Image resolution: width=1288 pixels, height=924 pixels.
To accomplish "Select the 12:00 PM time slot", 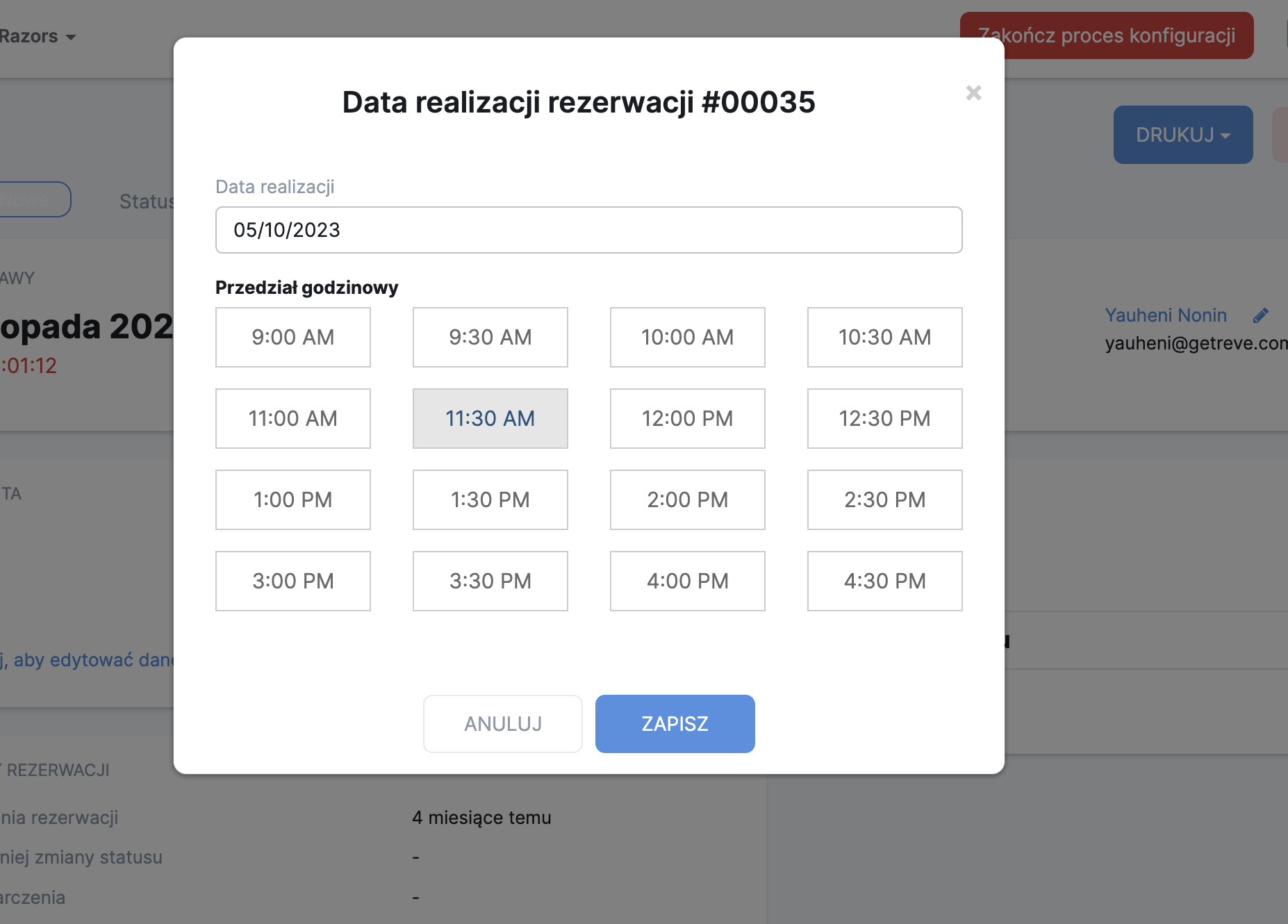I will [687, 418].
